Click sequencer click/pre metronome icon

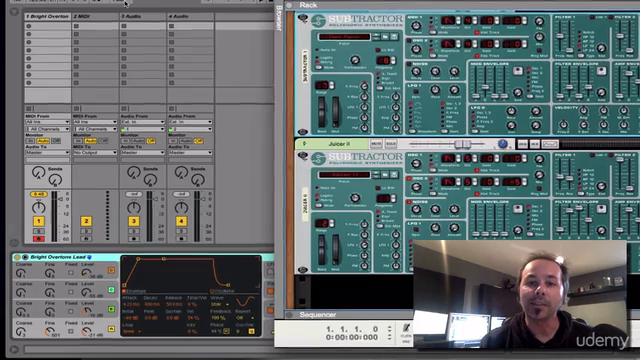(x=406, y=328)
